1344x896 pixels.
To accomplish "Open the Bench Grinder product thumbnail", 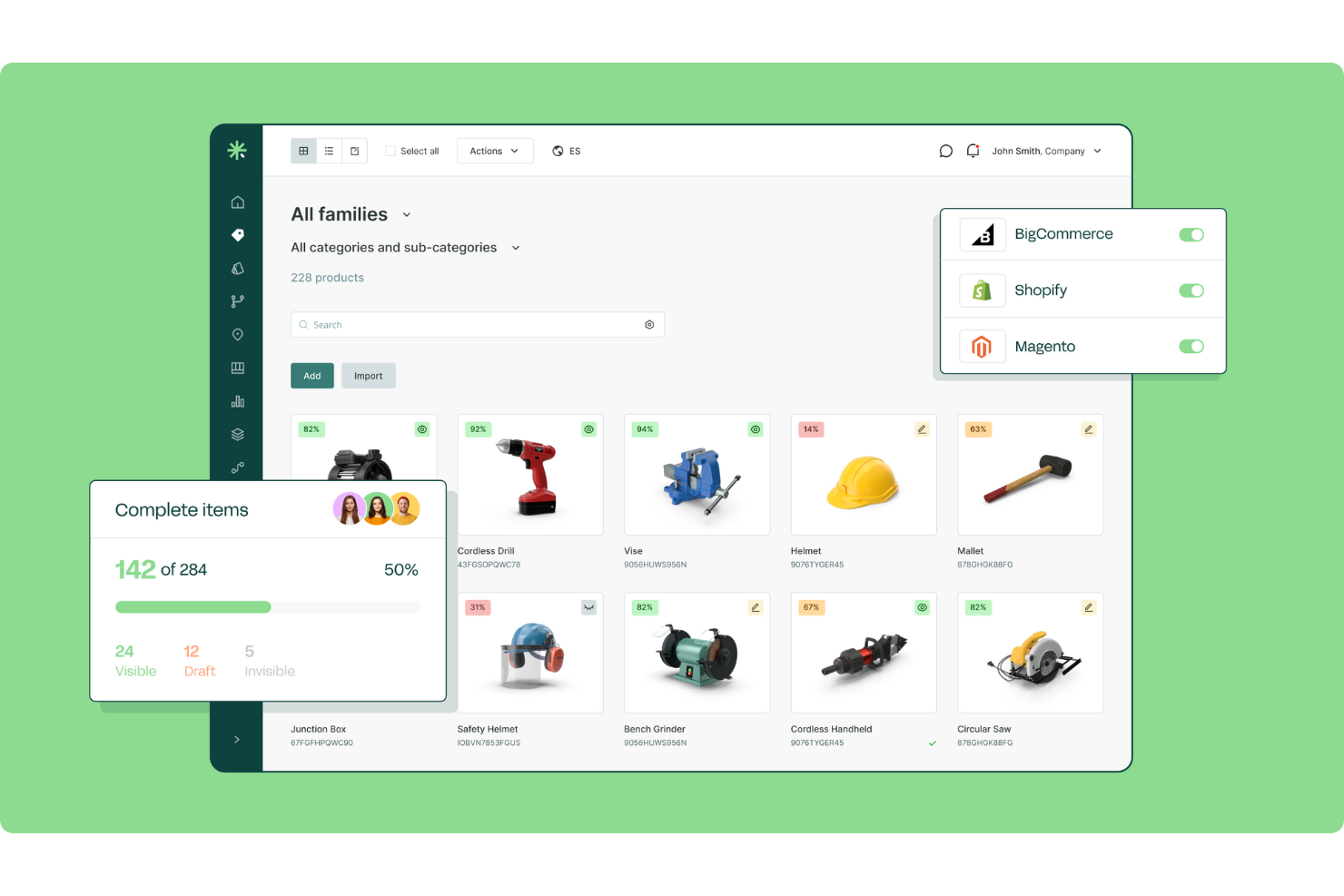I will coord(697,653).
